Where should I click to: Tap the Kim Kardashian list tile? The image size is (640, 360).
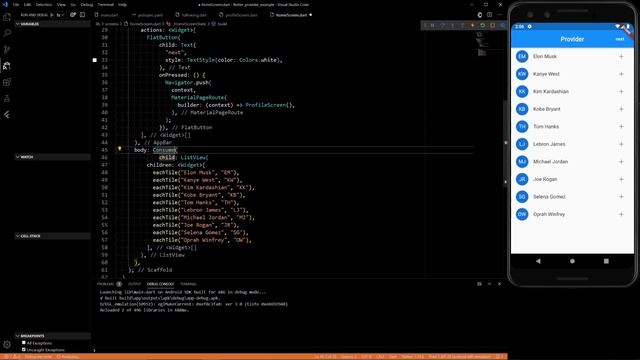click(x=572, y=91)
